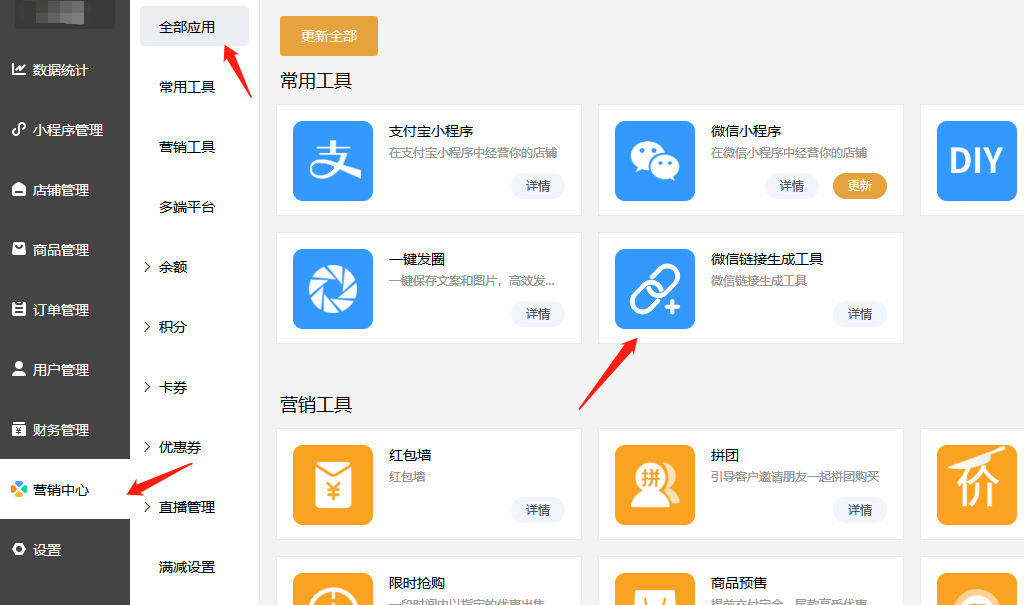Click the 数据统计 chart icon
This screenshot has height=605, width=1024.
coord(19,69)
